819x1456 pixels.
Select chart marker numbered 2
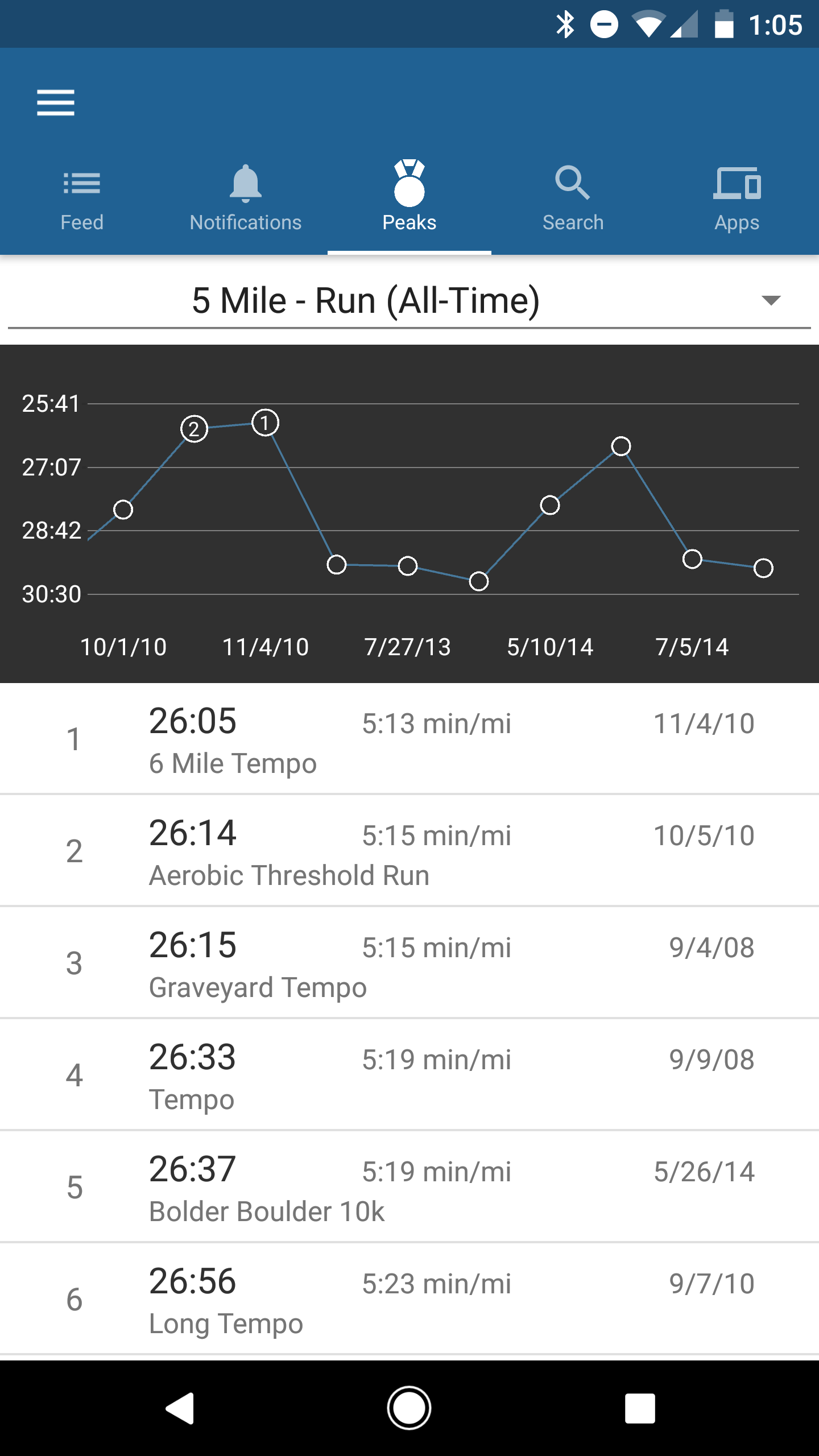click(194, 429)
